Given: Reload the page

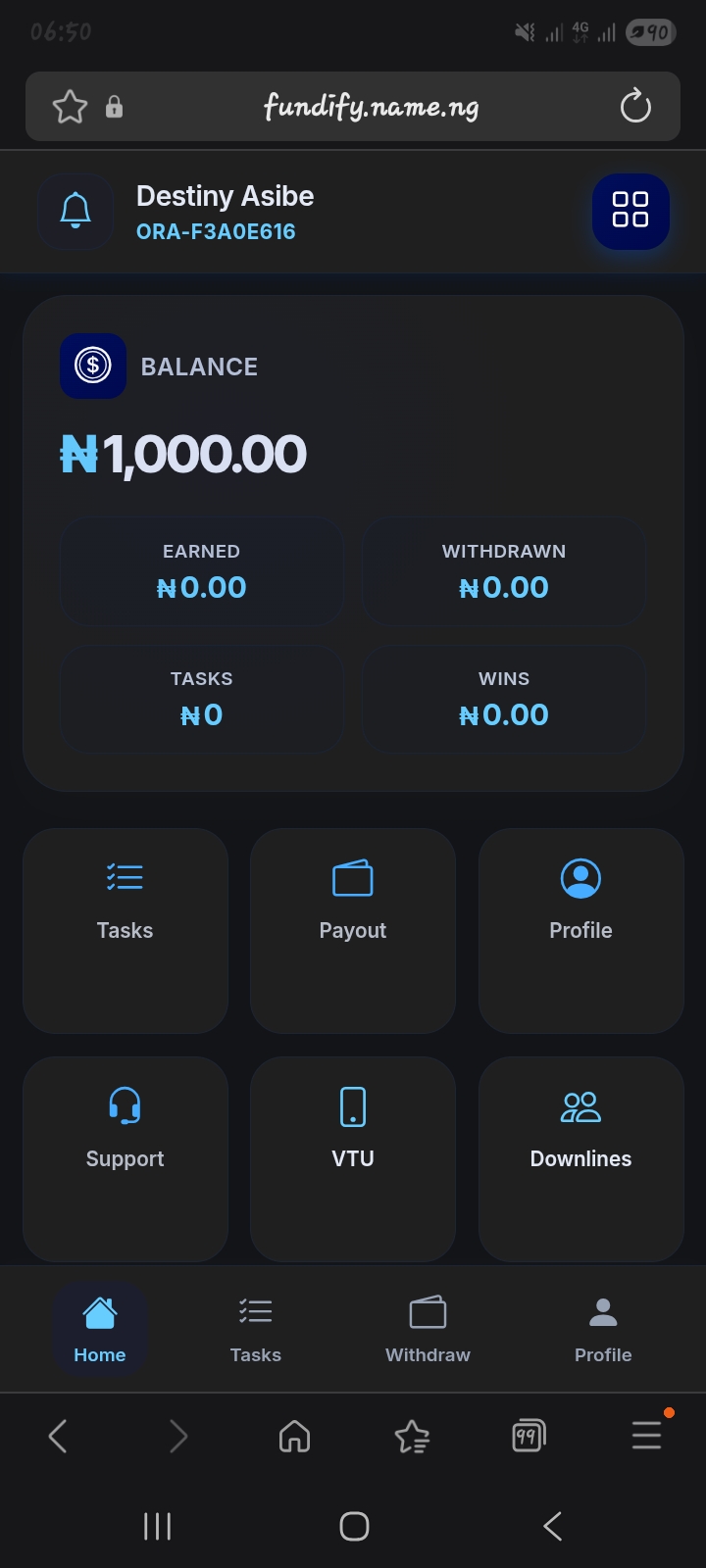Looking at the screenshot, I should pyautogui.click(x=635, y=106).
